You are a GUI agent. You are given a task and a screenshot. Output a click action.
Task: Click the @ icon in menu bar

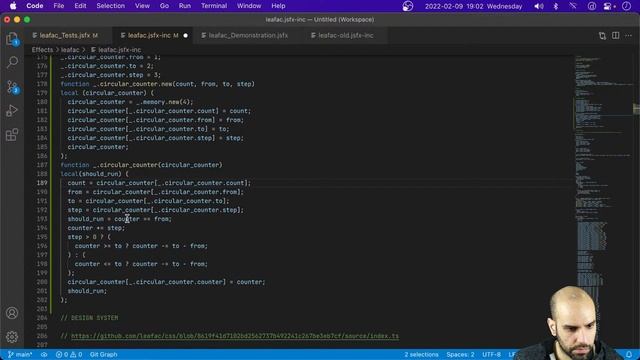(x=591, y=6)
